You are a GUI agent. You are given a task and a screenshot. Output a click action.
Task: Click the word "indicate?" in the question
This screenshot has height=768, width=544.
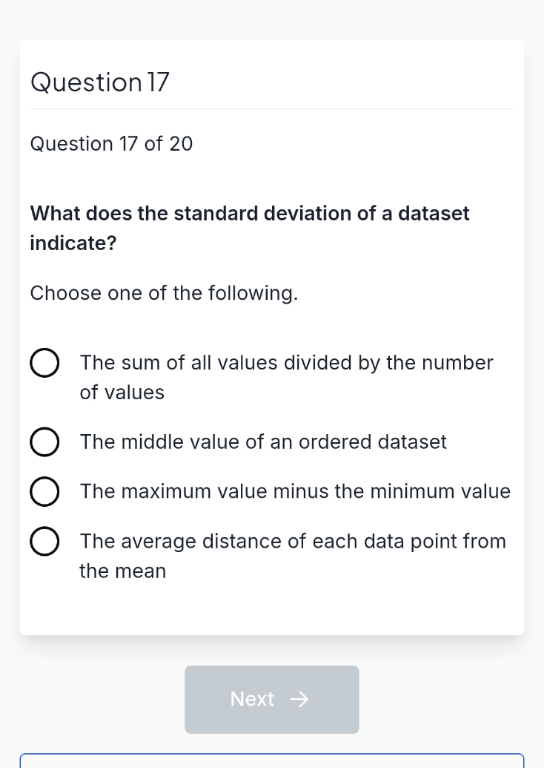point(73,243)
